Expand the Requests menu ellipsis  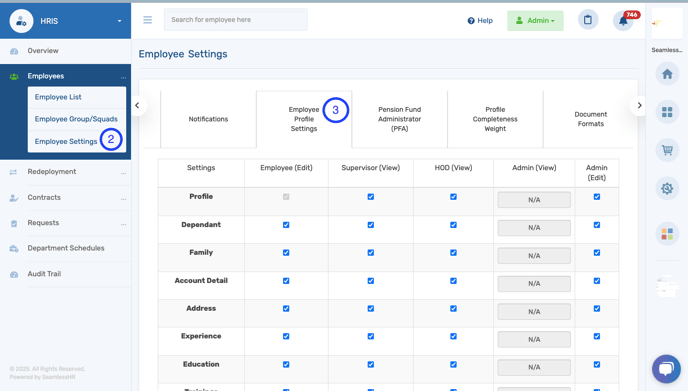point(123,224)
